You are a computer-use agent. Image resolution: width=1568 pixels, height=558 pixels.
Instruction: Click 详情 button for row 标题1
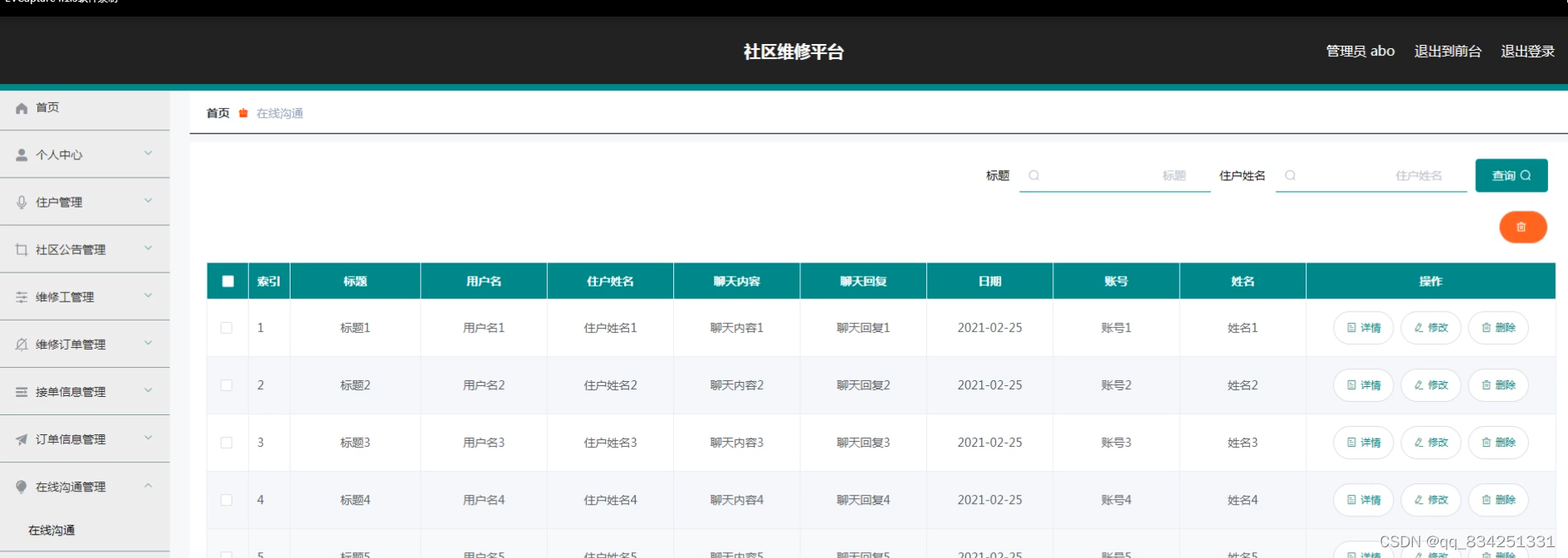pos(1363,328)
